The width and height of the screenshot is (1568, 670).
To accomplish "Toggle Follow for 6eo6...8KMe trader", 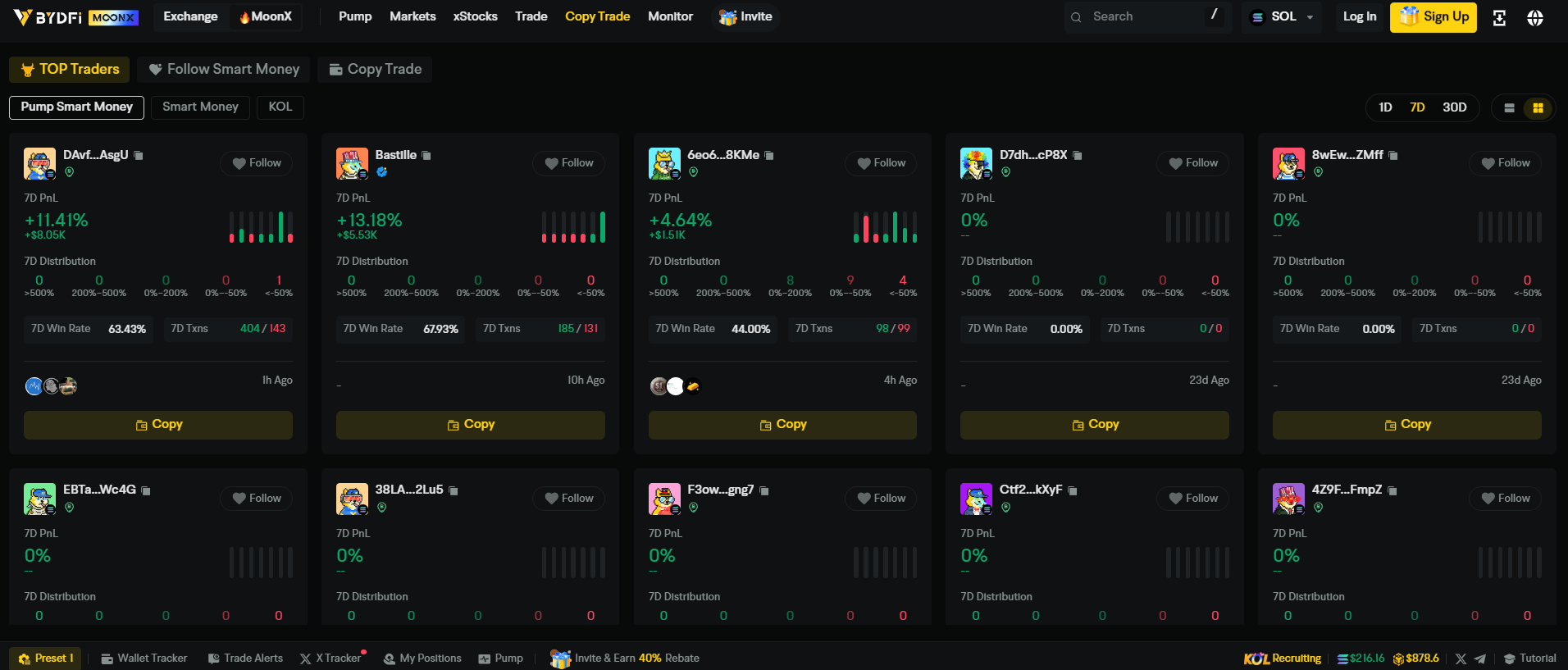I will pos(881,163).
